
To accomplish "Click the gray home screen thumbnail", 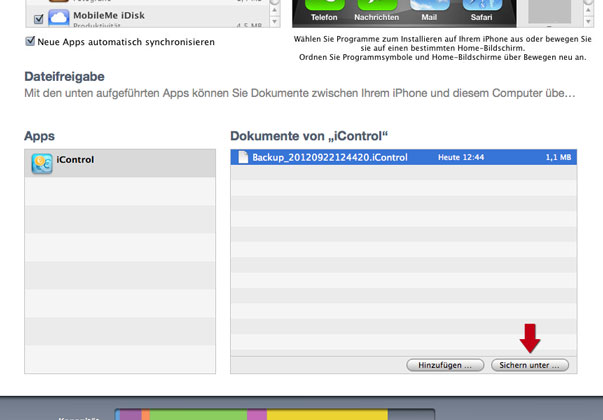I will pos(549,12).
